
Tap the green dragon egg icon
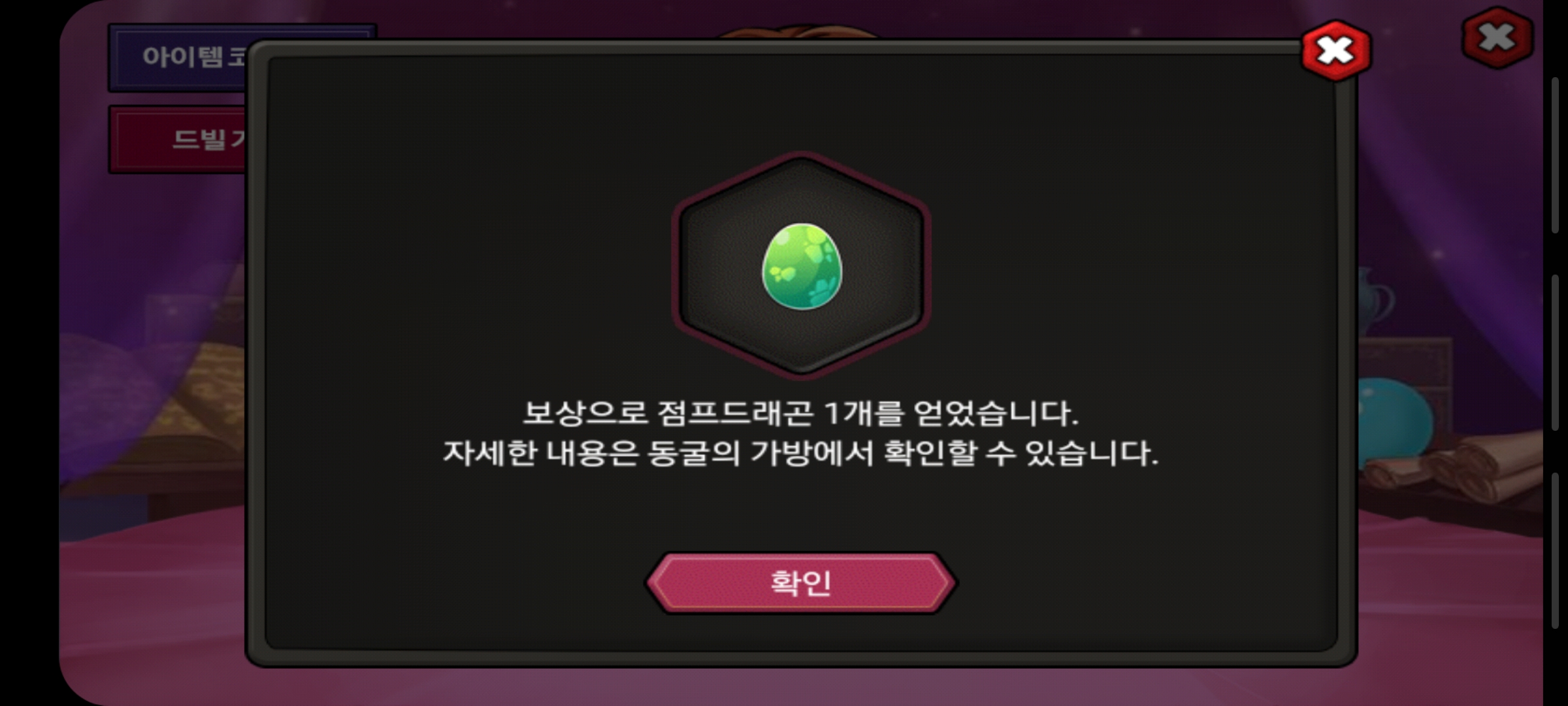point(802,266)
